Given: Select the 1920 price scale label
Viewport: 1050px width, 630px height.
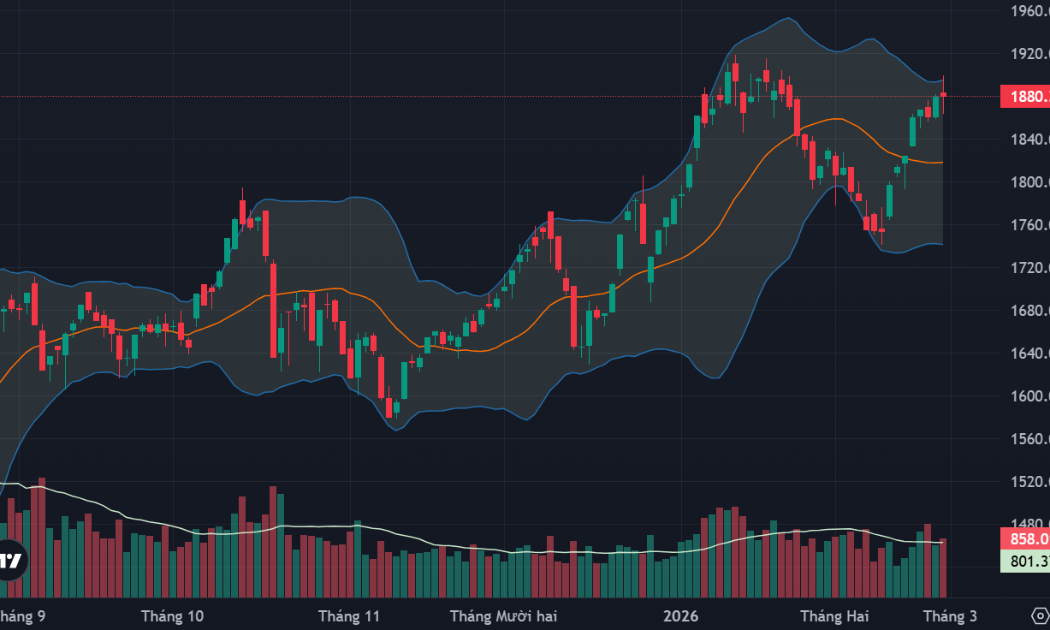Looking at the screenshot, I should pyautogui.click(x=1028, y=54).
